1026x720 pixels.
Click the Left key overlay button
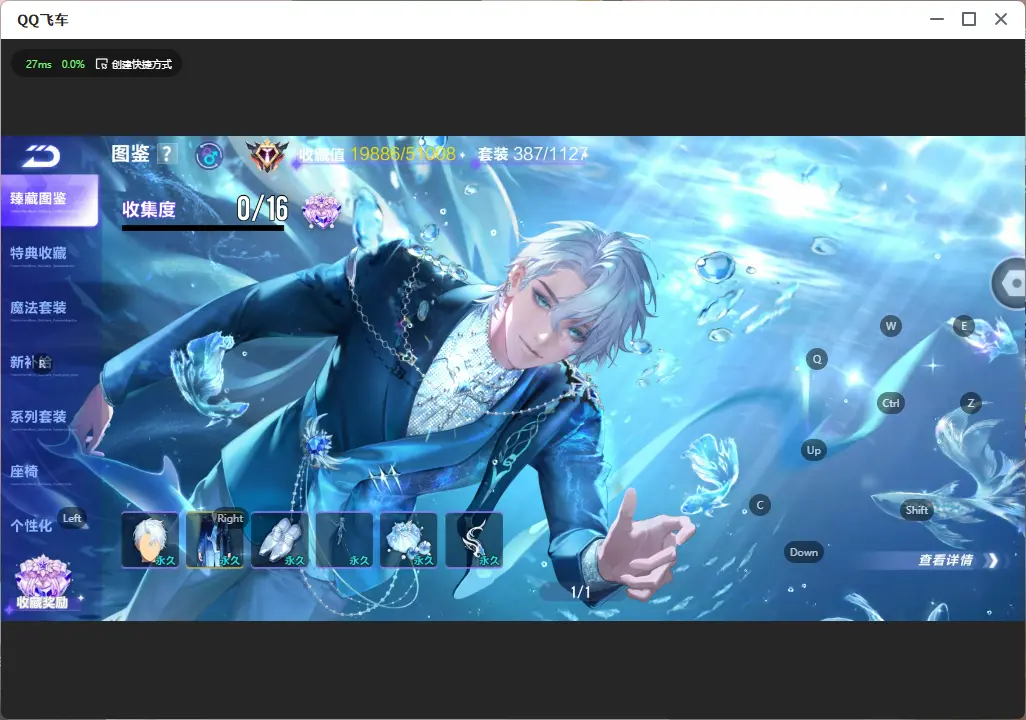72,518
